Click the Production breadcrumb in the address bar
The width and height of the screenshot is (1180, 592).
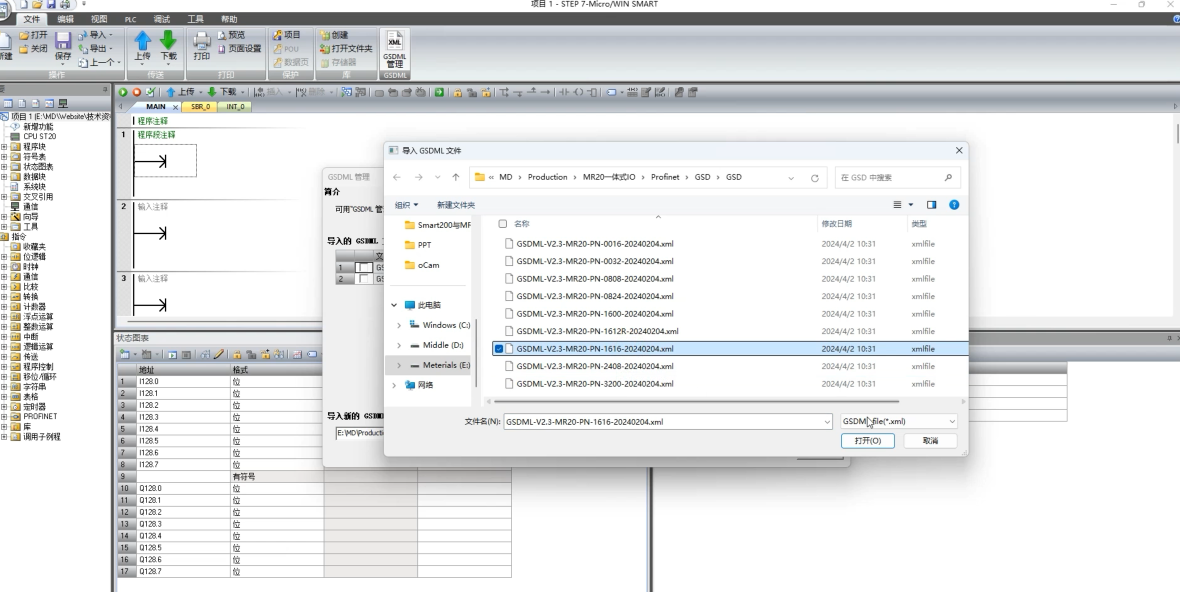[547, 178]
